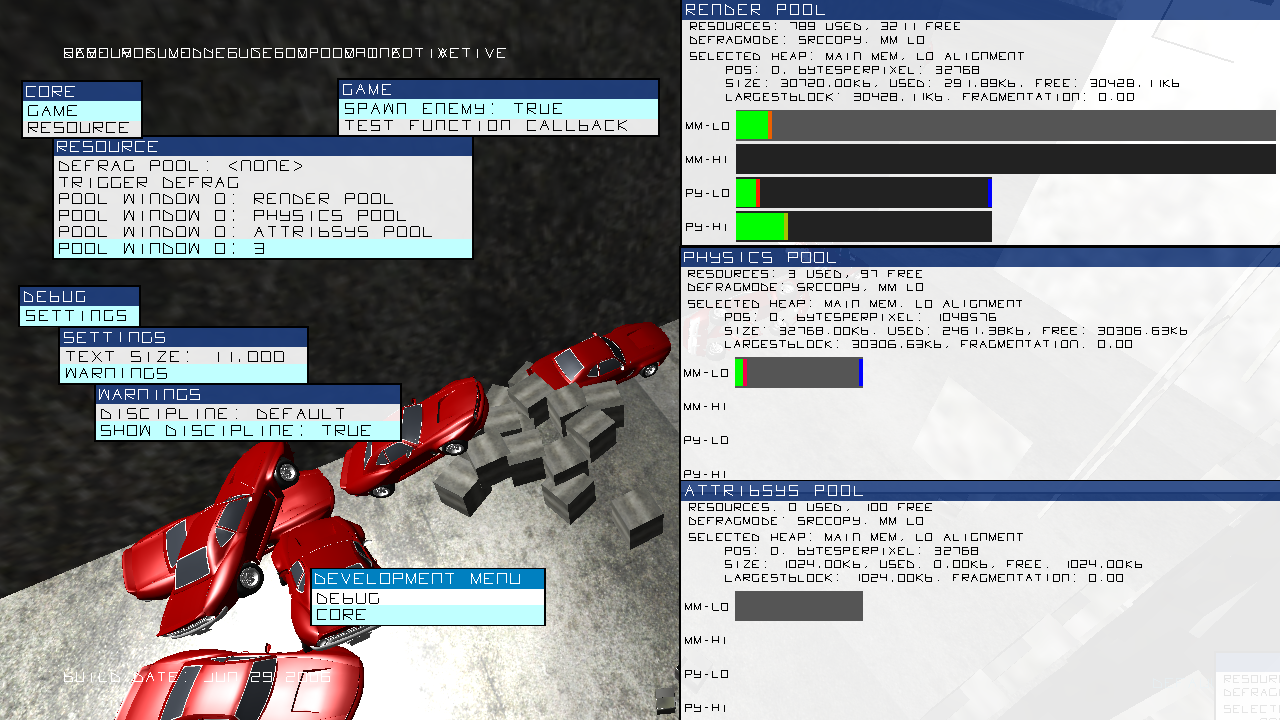
Task: Run Test Function Callback
Action: 499,126
